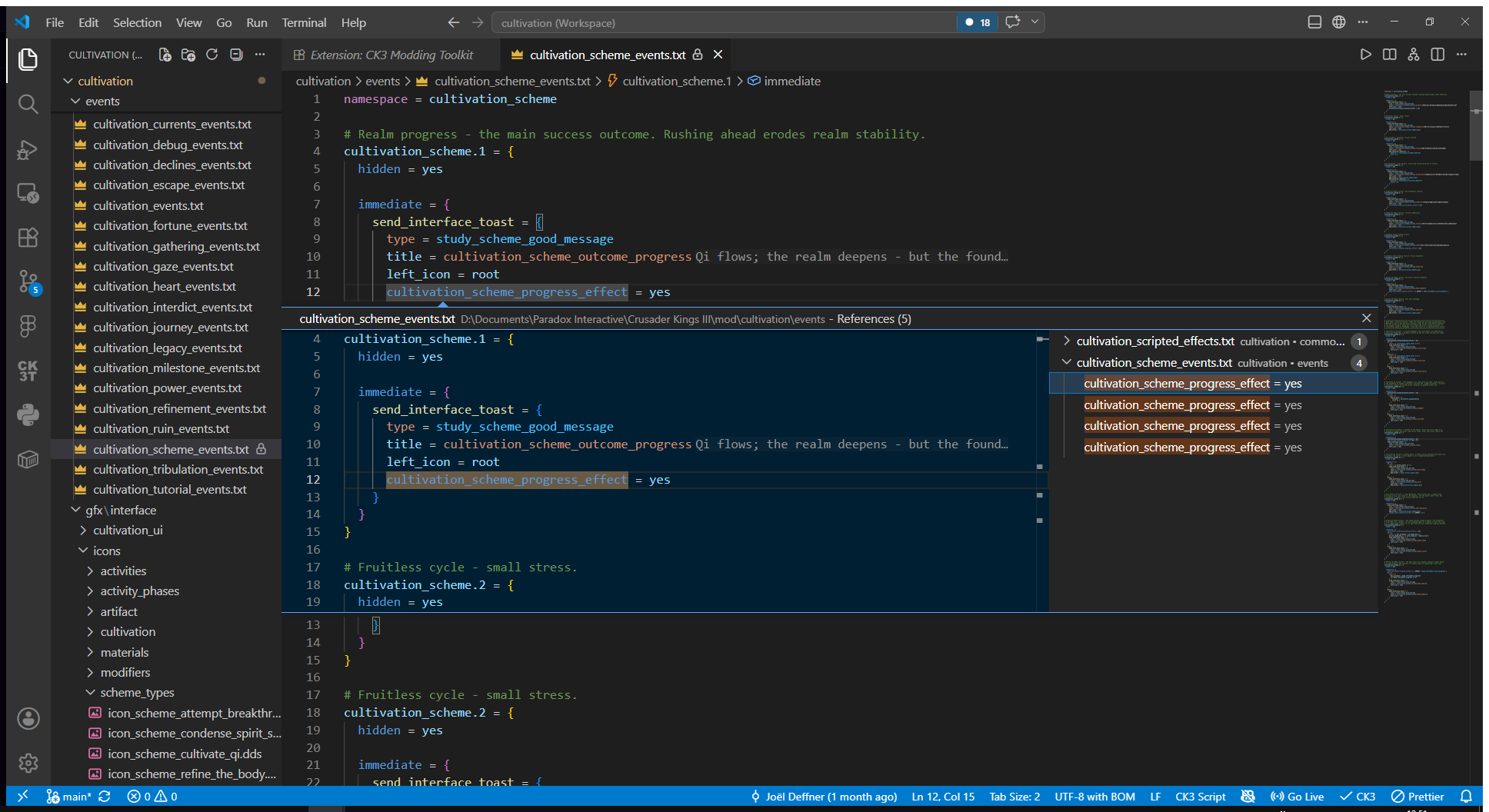Expand the activity_phases folder
The image size is (1489, 812).
90,591
